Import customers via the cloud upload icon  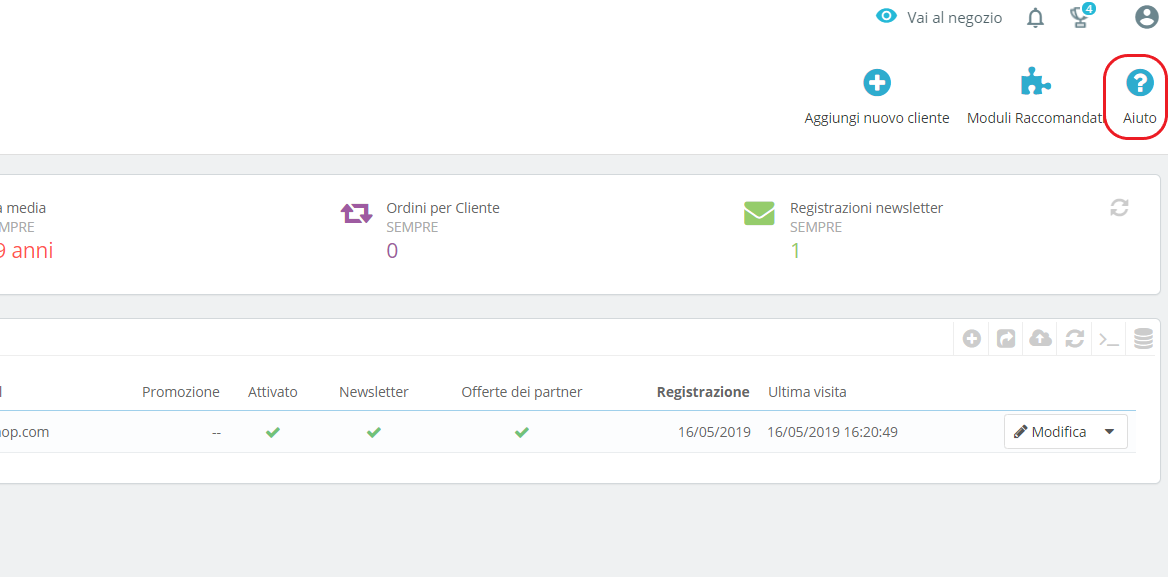tap(1040, 338)
